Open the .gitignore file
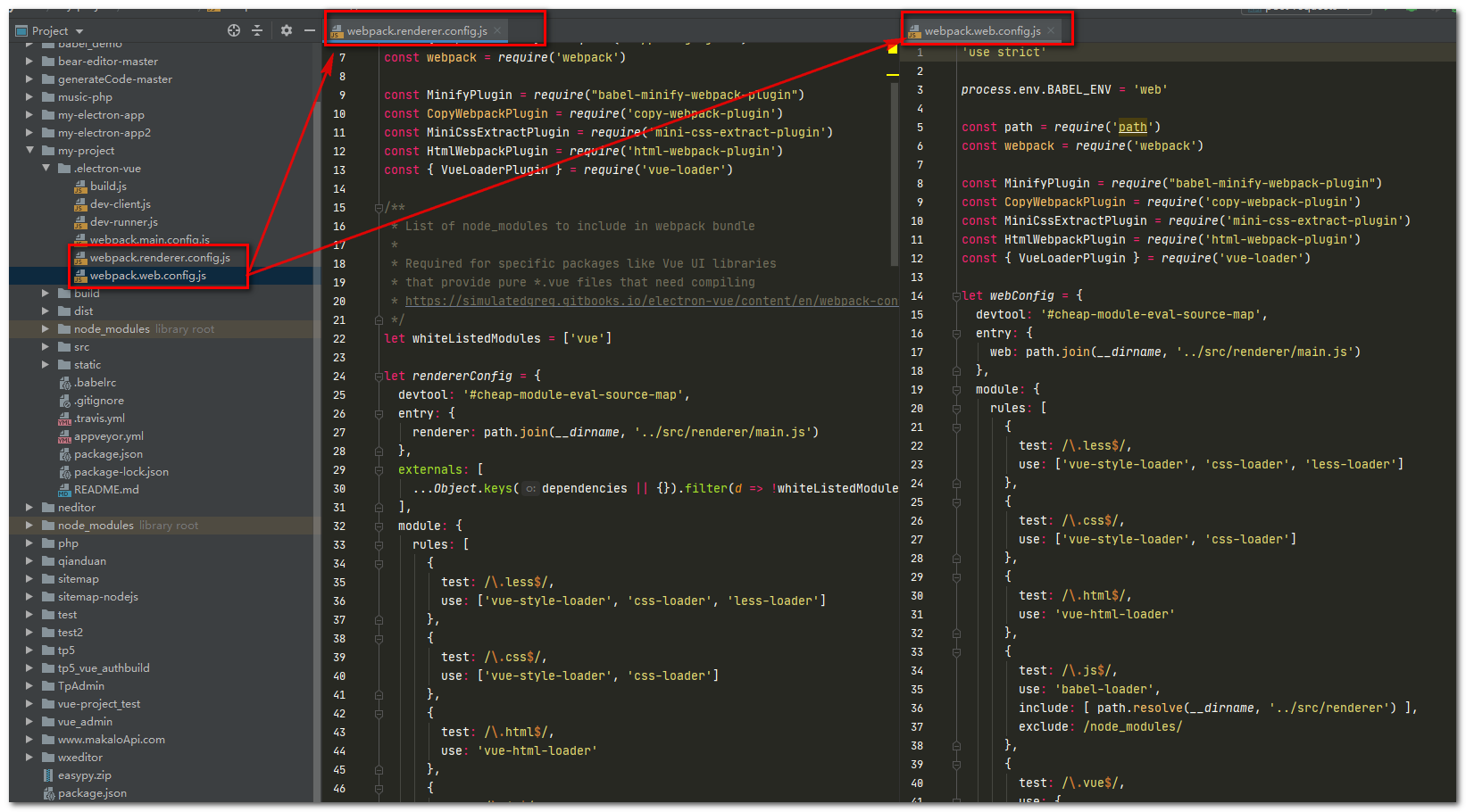This screenshot has width=1466, height=812. tap(99, 401)
